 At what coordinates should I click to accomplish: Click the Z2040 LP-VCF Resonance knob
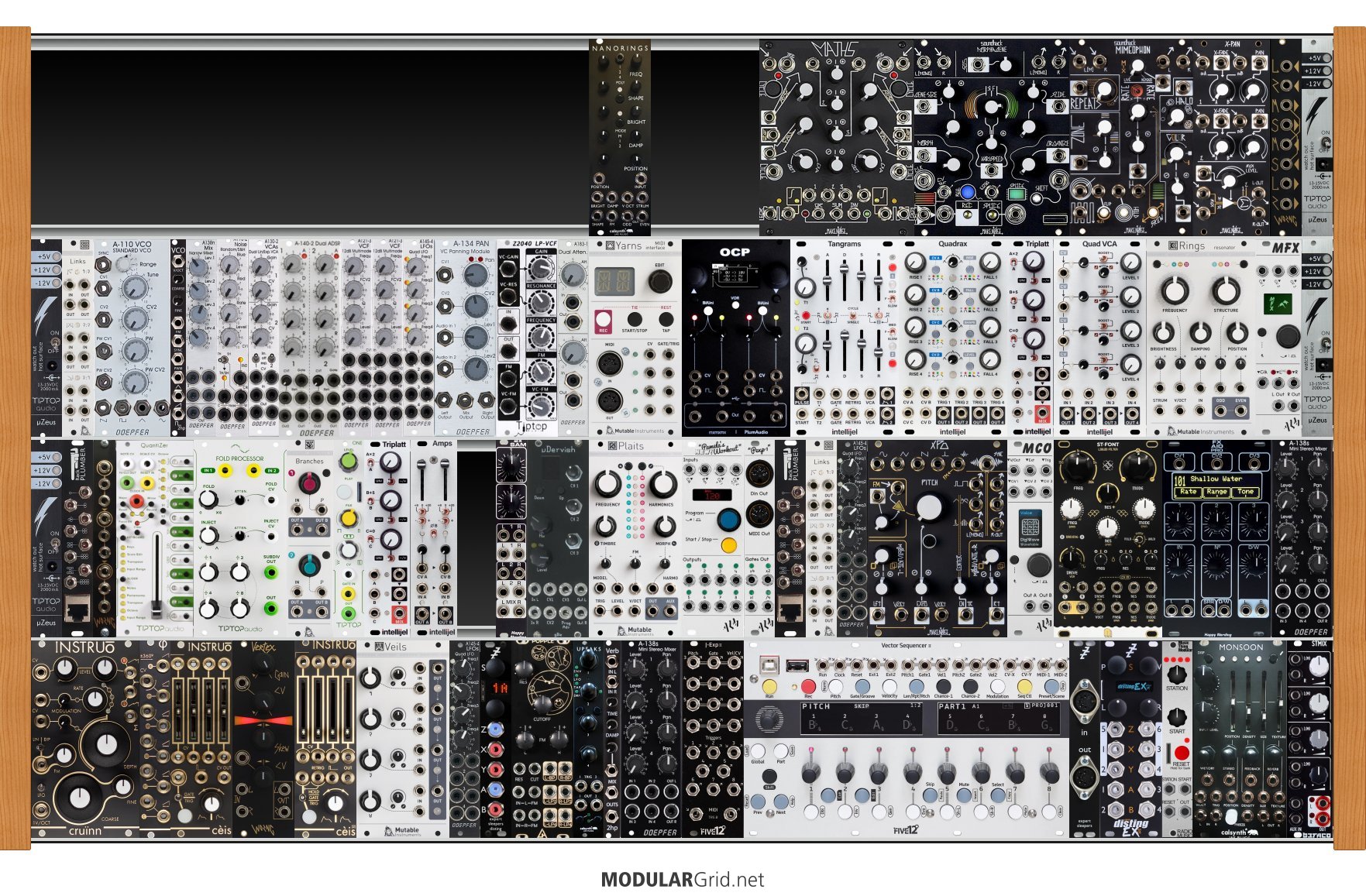coord(540,302)
